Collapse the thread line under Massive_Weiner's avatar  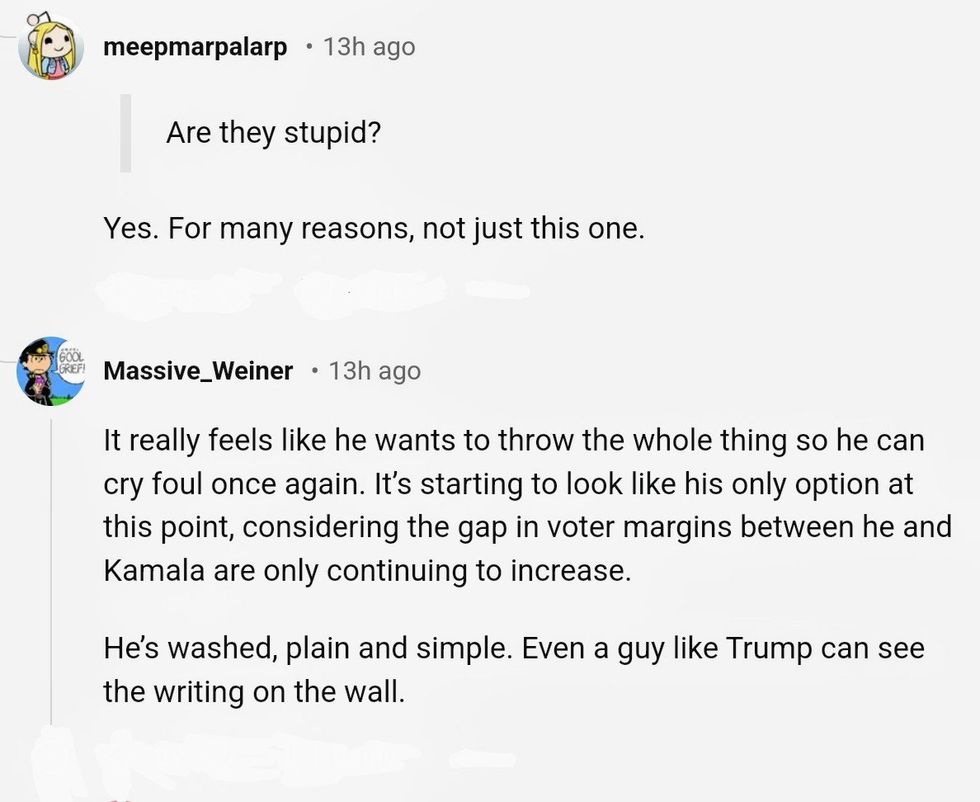coord(51,560)
